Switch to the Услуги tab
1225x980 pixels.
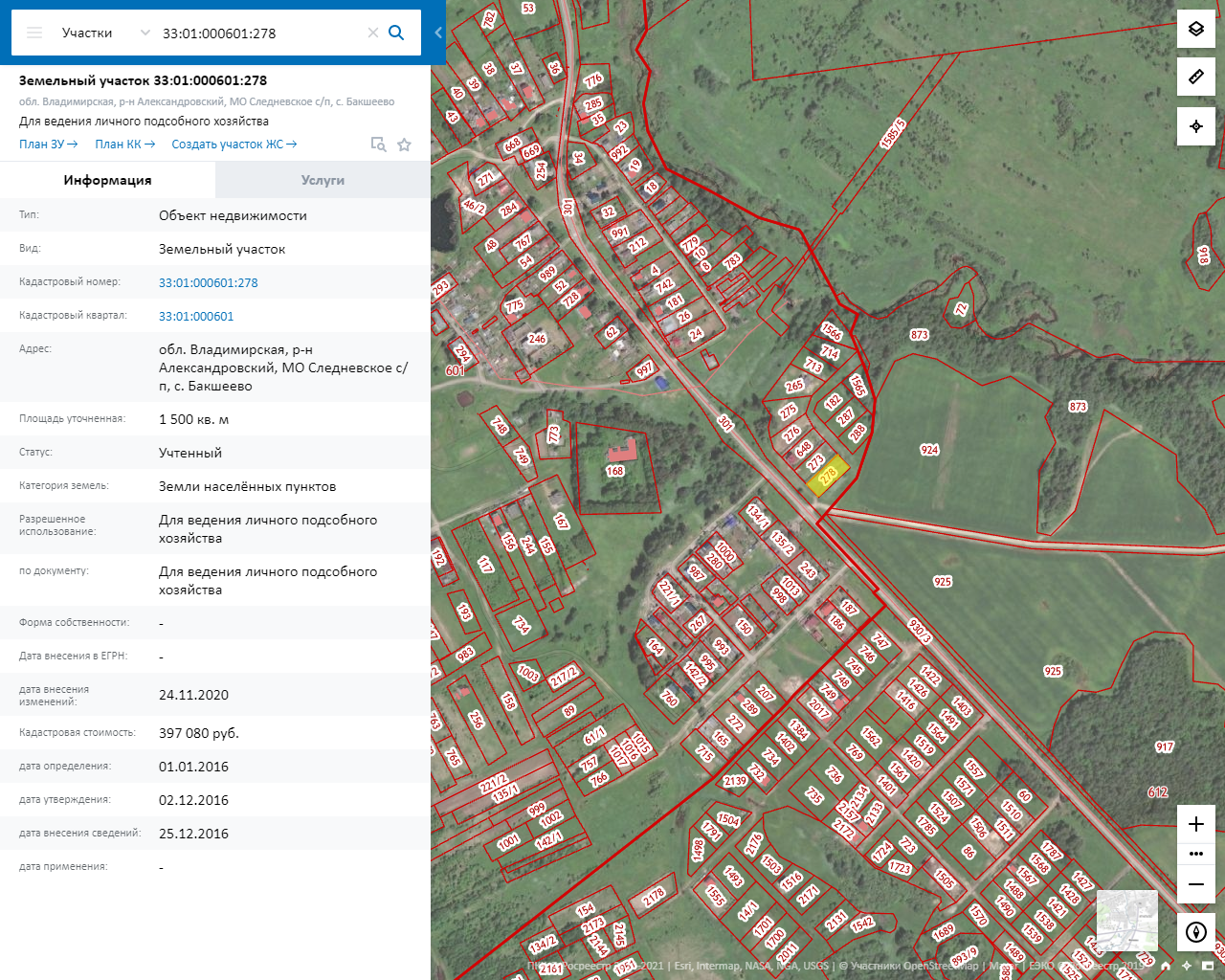pyautogui.click(x=323, y=180)
